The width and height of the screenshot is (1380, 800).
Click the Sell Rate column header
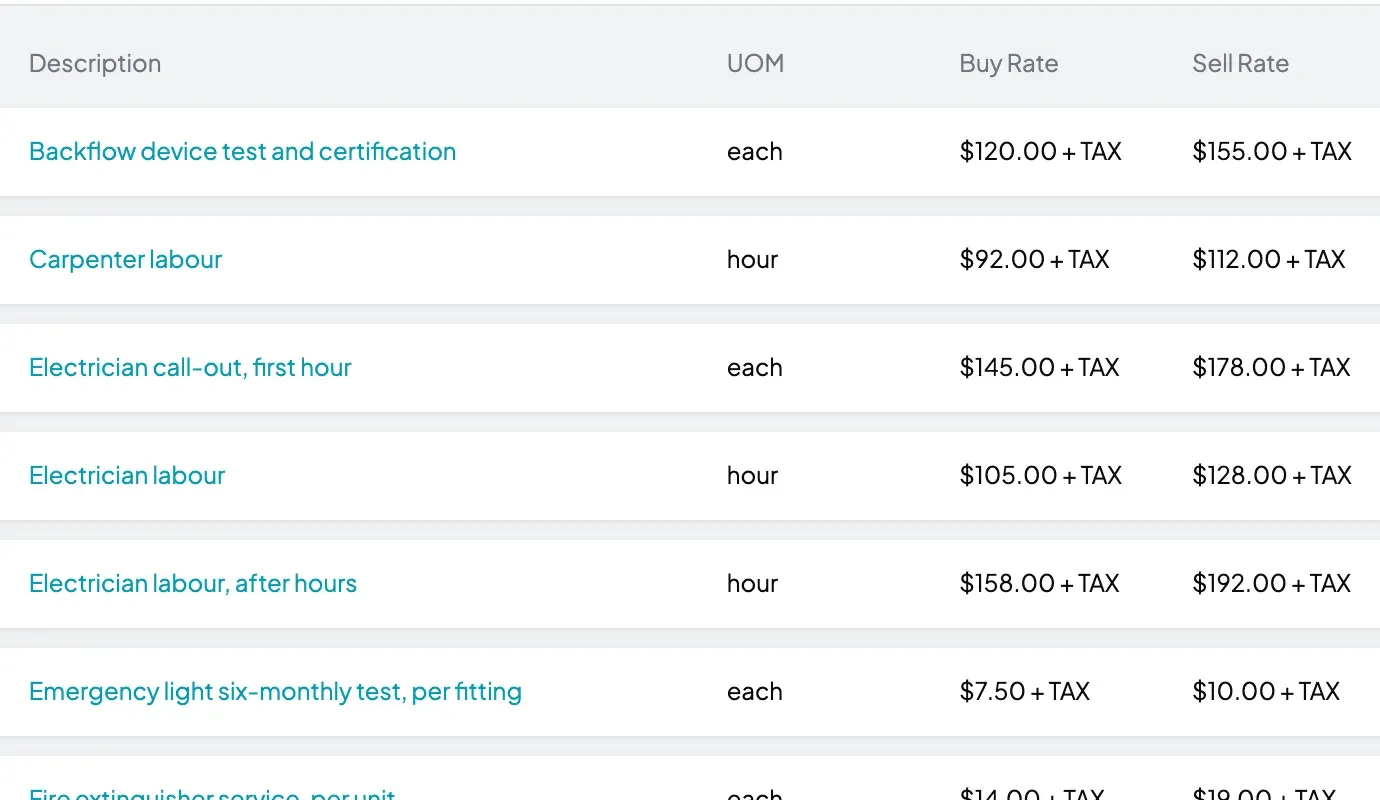(1240, 63)
